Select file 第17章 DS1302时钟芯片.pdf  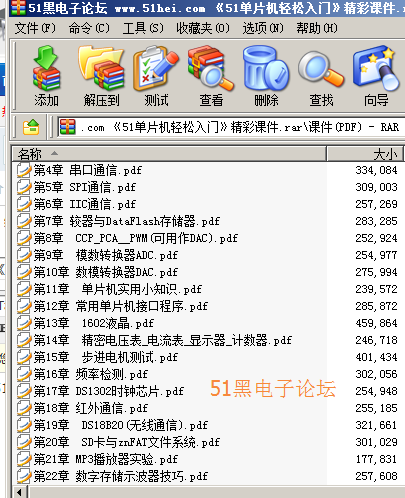(x=100, y=391)
